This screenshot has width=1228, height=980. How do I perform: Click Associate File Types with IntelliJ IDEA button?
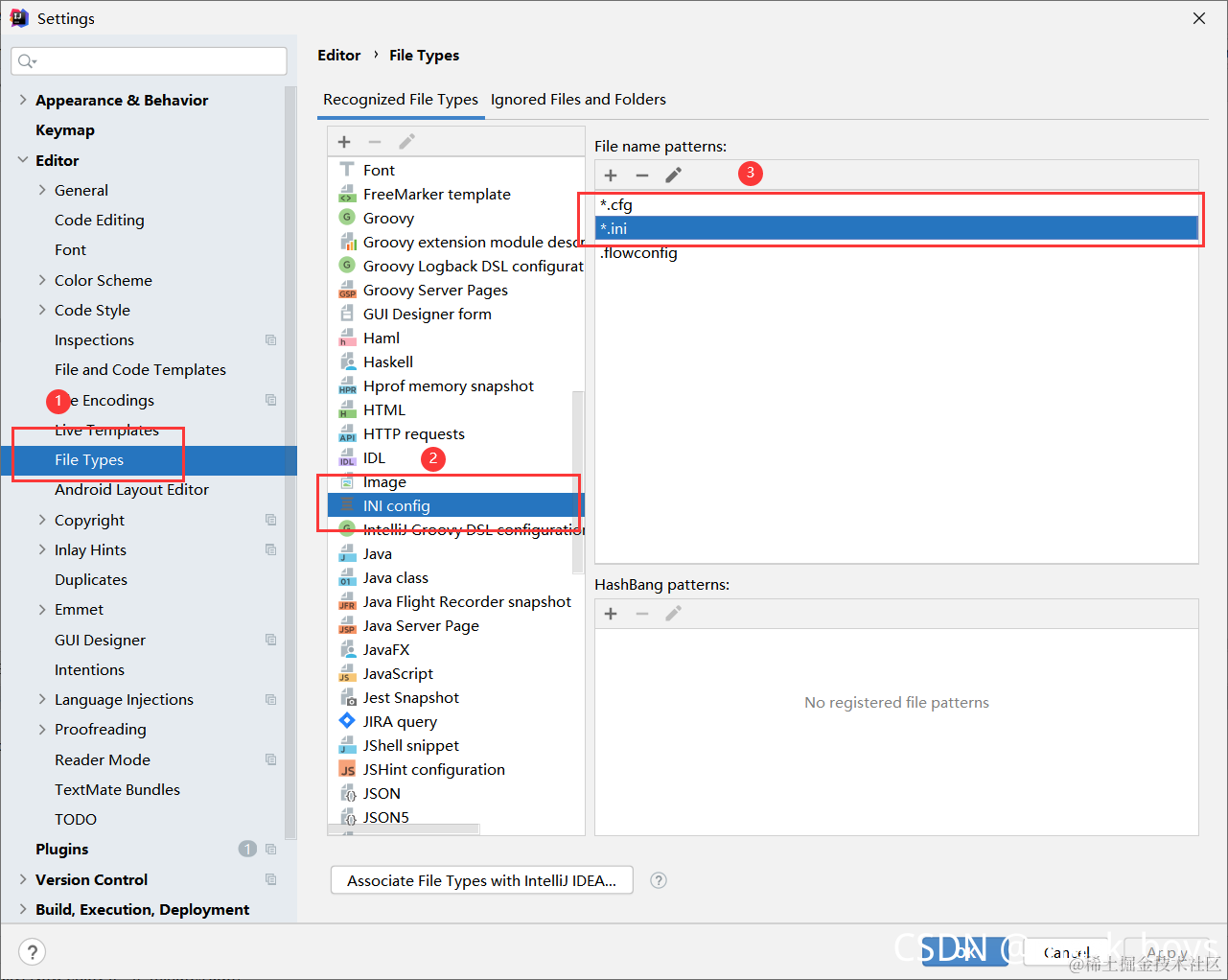click(482, 880)
